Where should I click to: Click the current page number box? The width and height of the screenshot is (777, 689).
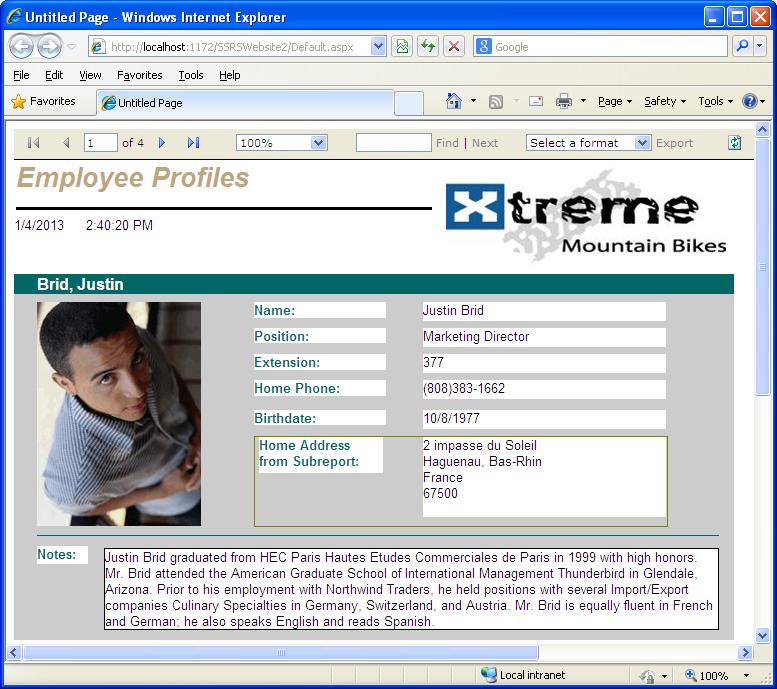point(101,143)
